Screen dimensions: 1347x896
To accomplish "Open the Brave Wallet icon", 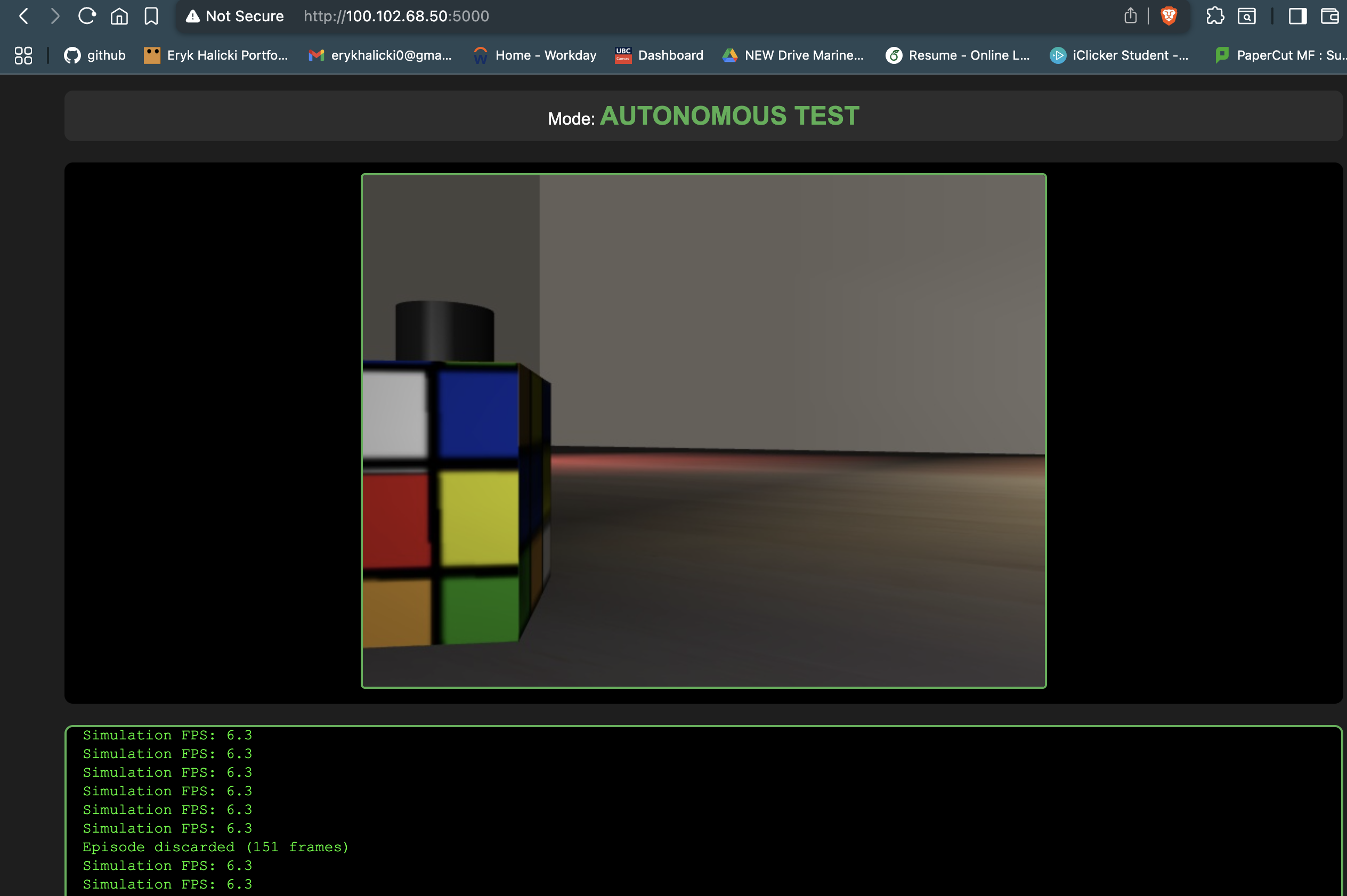I will (1329, 16).
